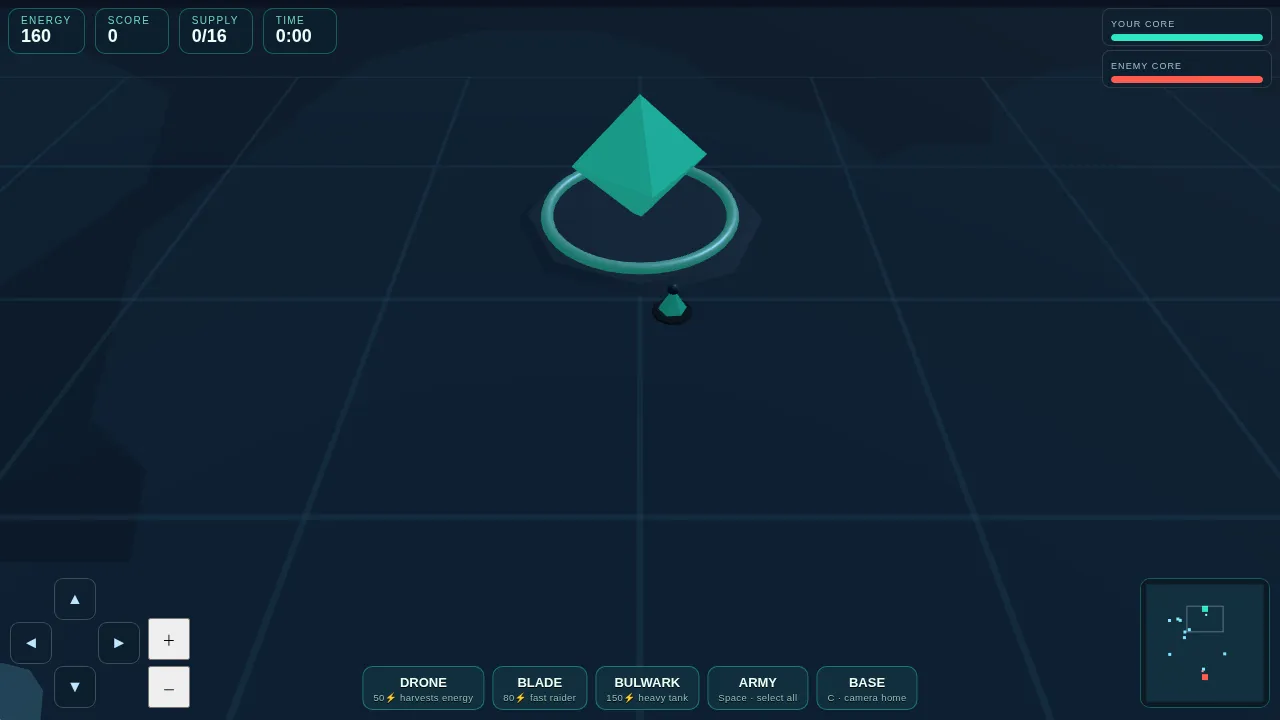Click the minimap to move the view
The height and width of the screenshot is (720, 1280).
click(x=1205, y=643)
